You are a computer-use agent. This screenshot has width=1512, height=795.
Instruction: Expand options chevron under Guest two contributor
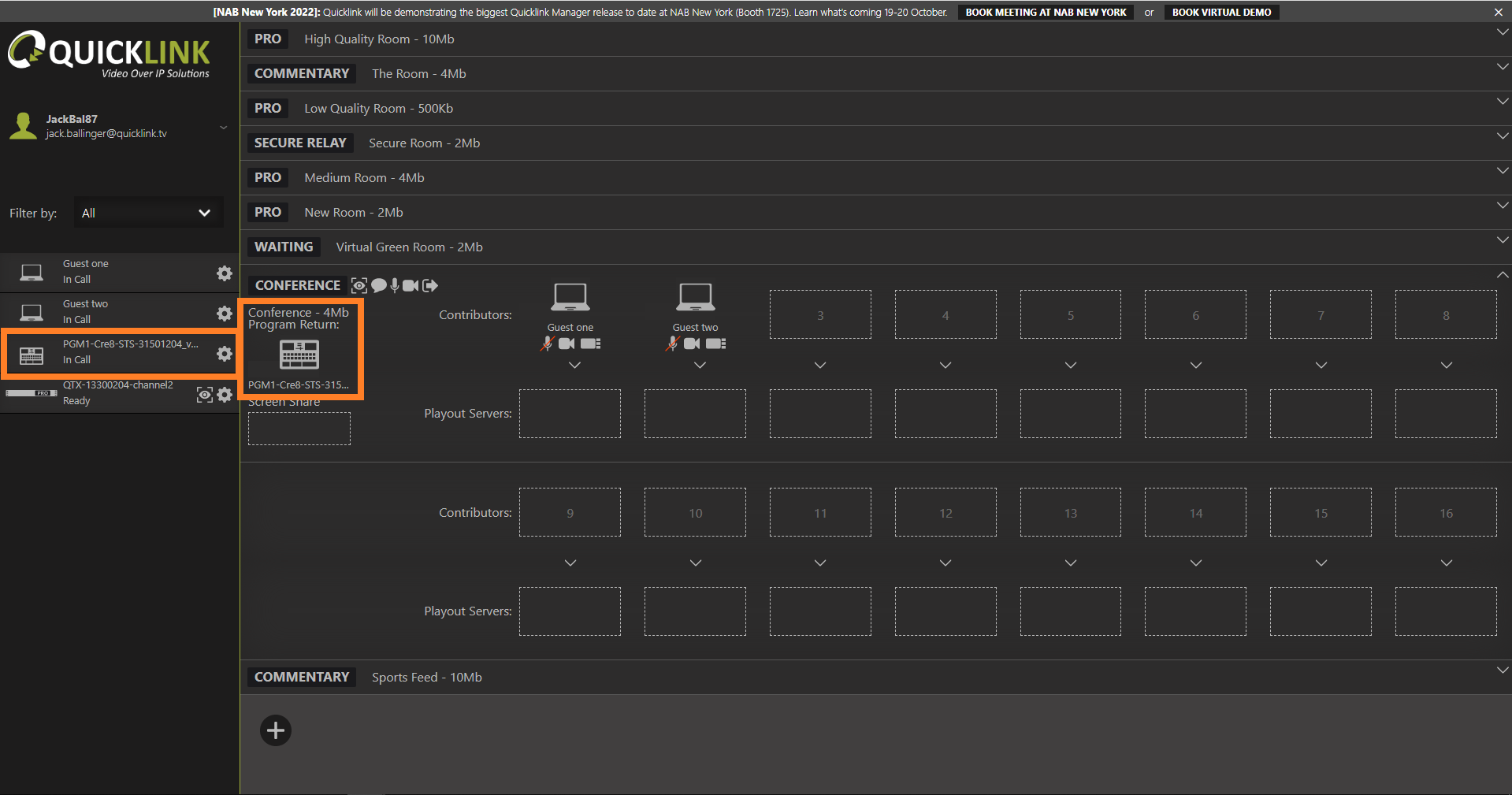[700, 365]
